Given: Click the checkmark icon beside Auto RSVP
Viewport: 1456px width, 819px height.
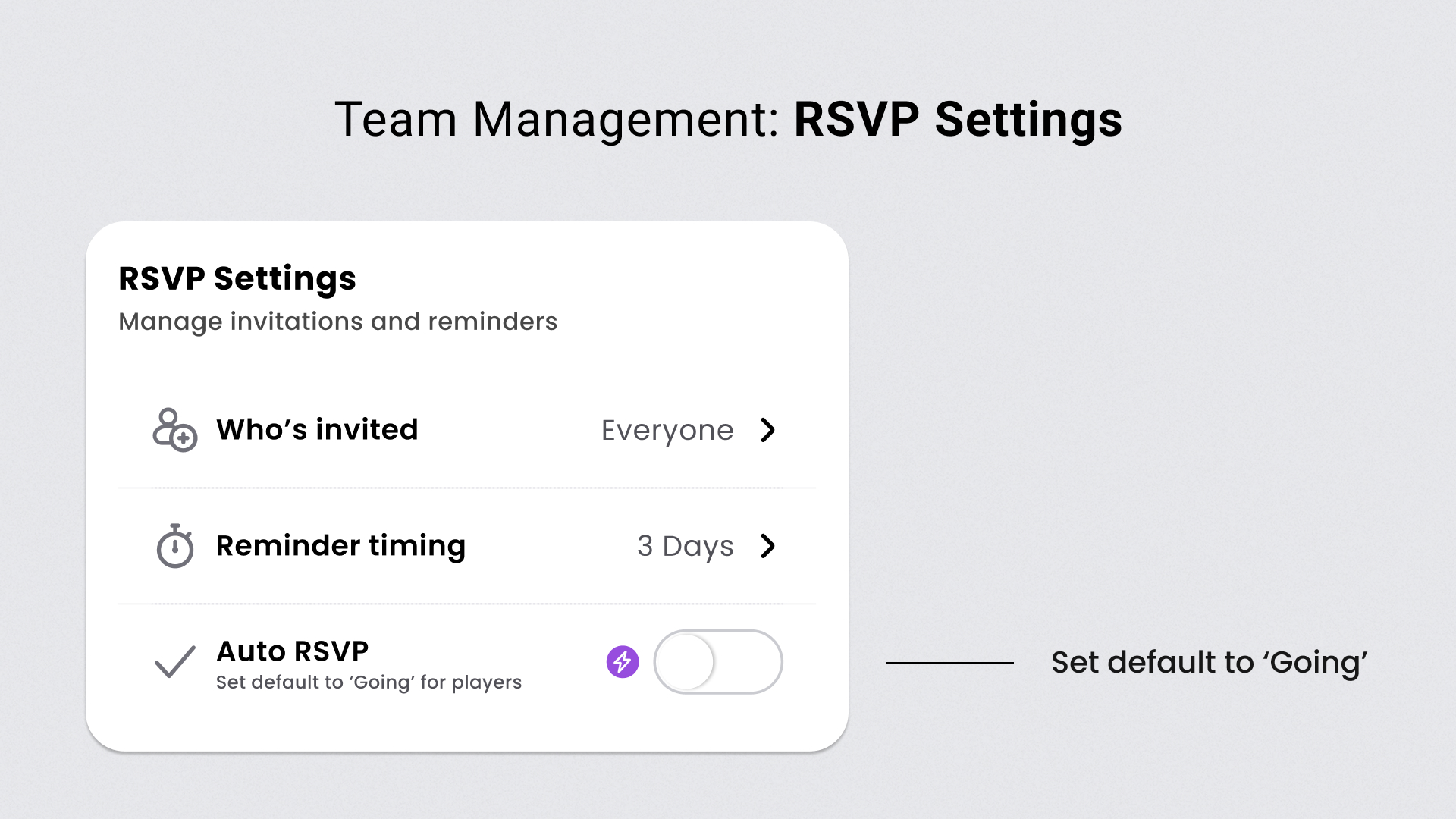Looking at the screenshot, I should pyautogui.click(x=174, y=662).
